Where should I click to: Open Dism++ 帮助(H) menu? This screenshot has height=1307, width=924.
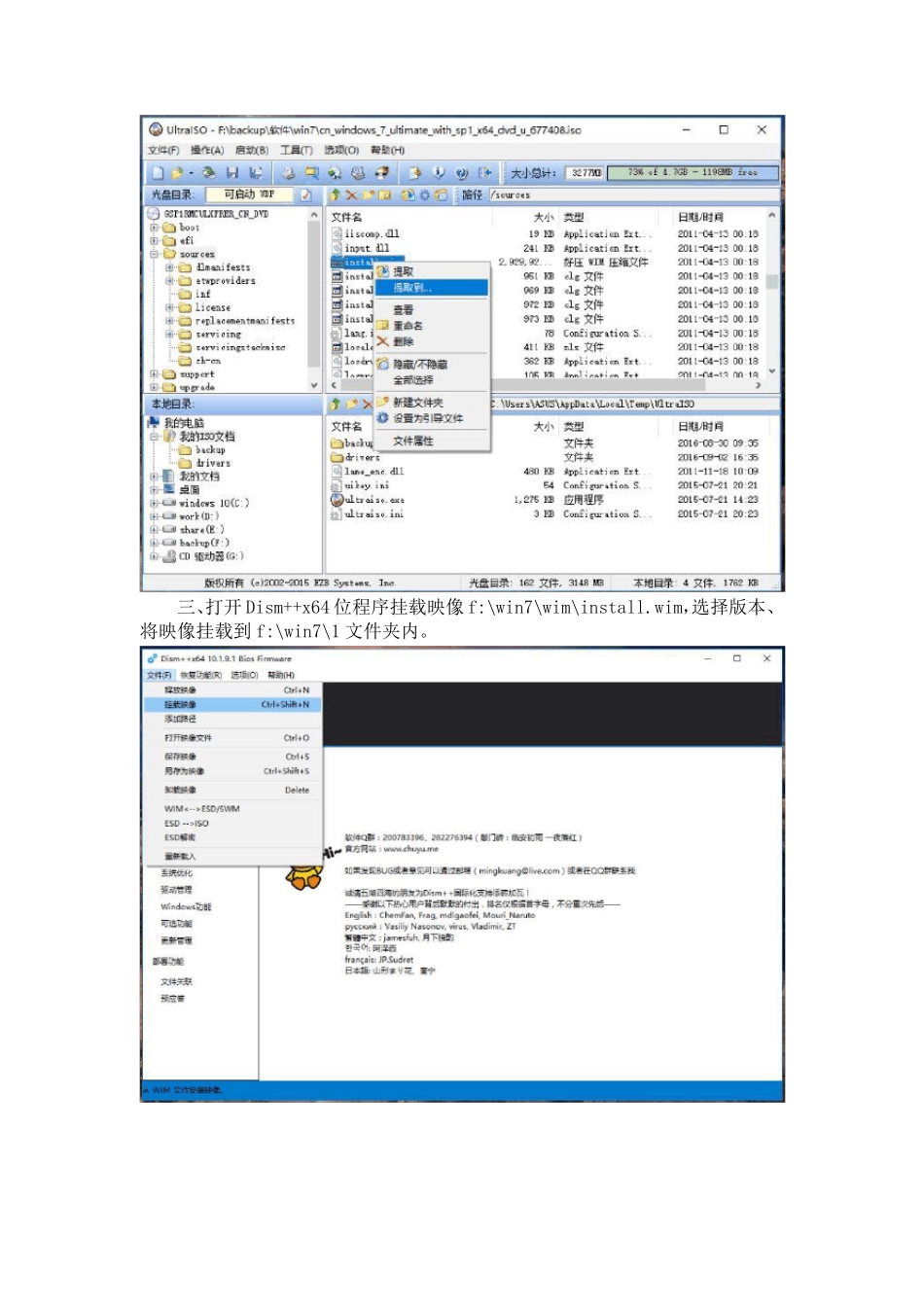point(281,675)
